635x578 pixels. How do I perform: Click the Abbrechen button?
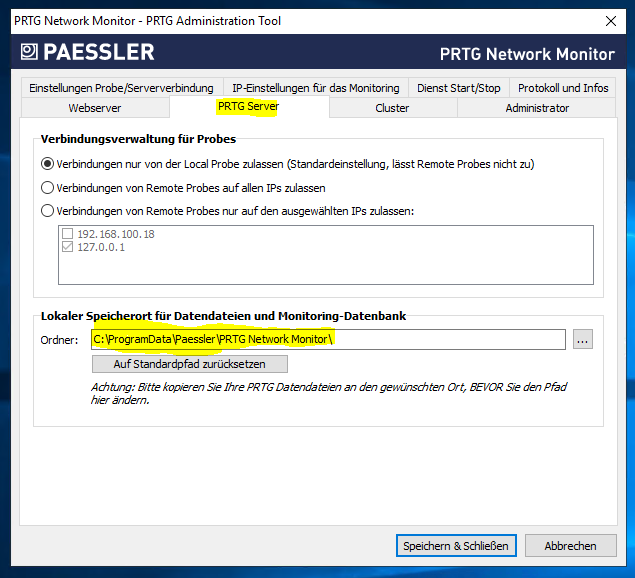[571, 546]
